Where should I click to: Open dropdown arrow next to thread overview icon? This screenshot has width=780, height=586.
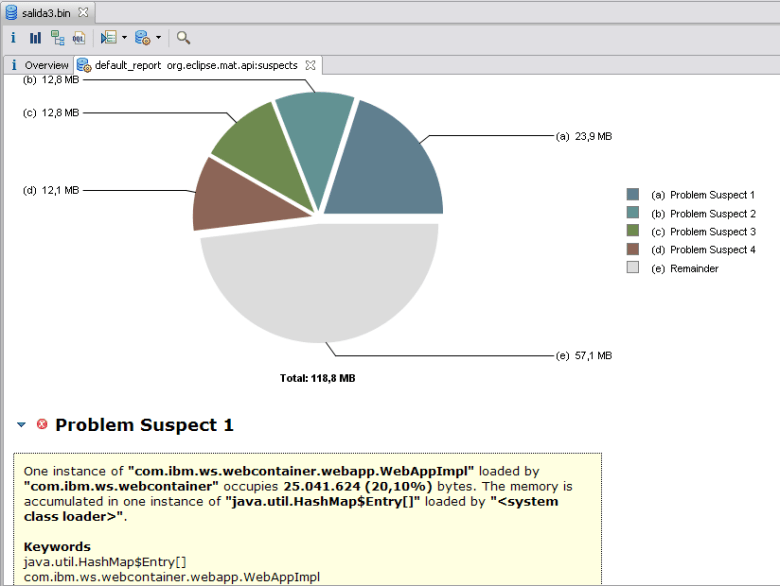coord(124,39)
